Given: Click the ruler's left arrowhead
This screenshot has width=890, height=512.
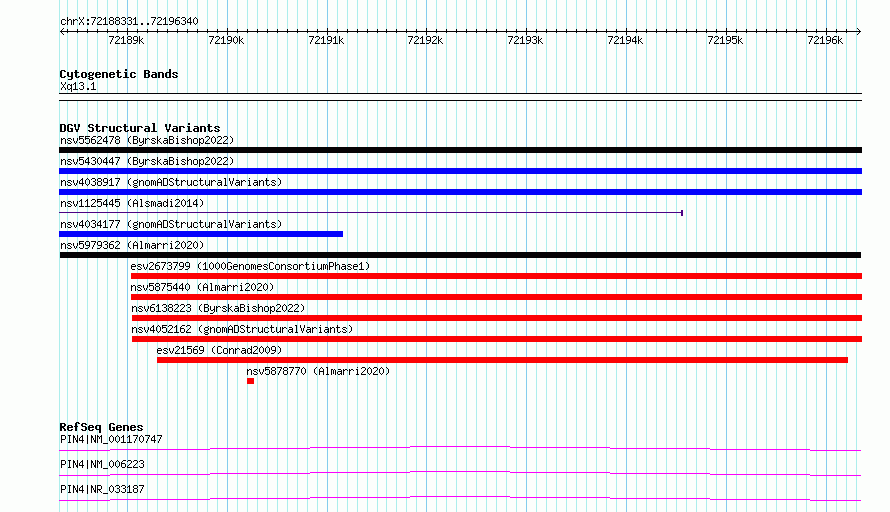Looking at the screenshot, I should point(62,32).
